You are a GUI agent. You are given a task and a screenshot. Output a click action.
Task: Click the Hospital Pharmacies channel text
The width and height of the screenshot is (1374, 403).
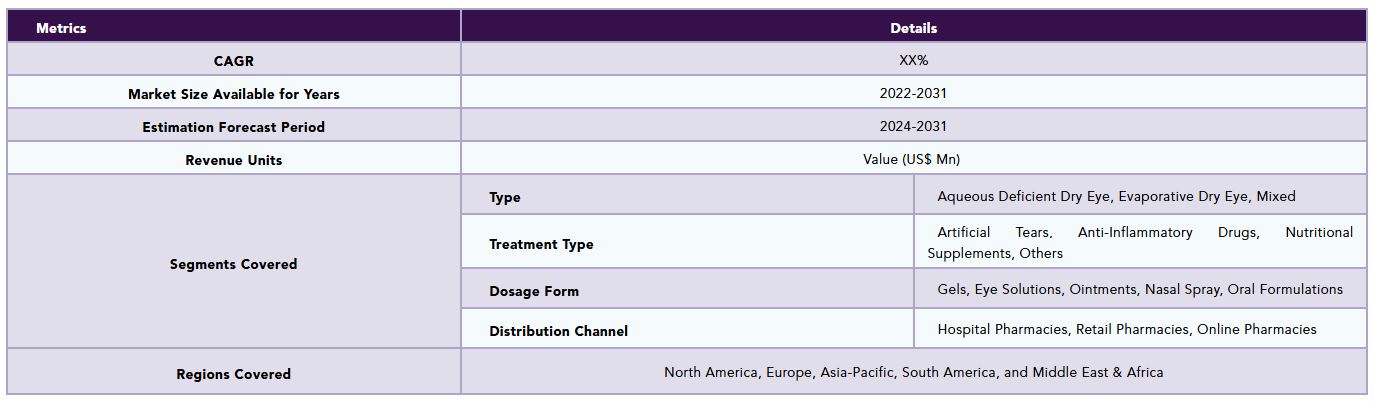point(1004,329)
